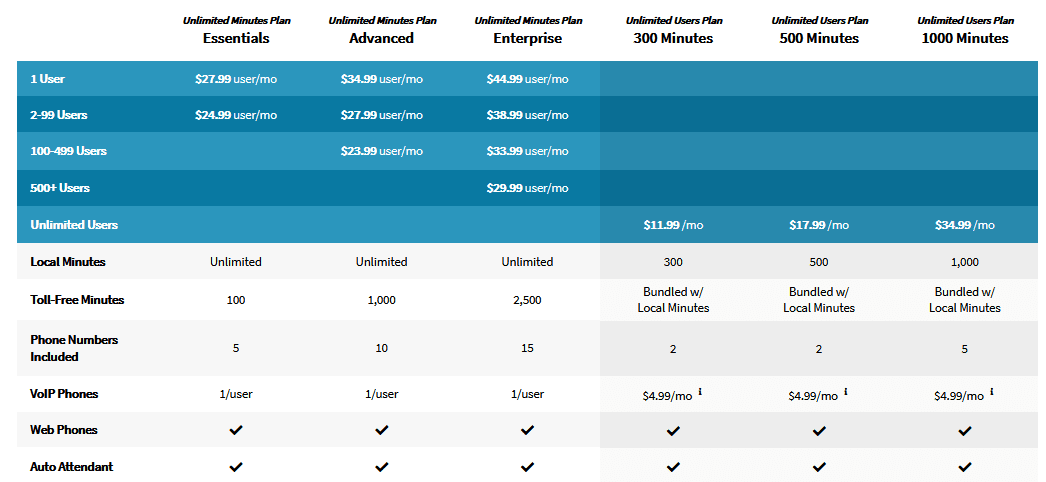Click the info icon beside 500 Minutes VoIP price

click(846, 392)
